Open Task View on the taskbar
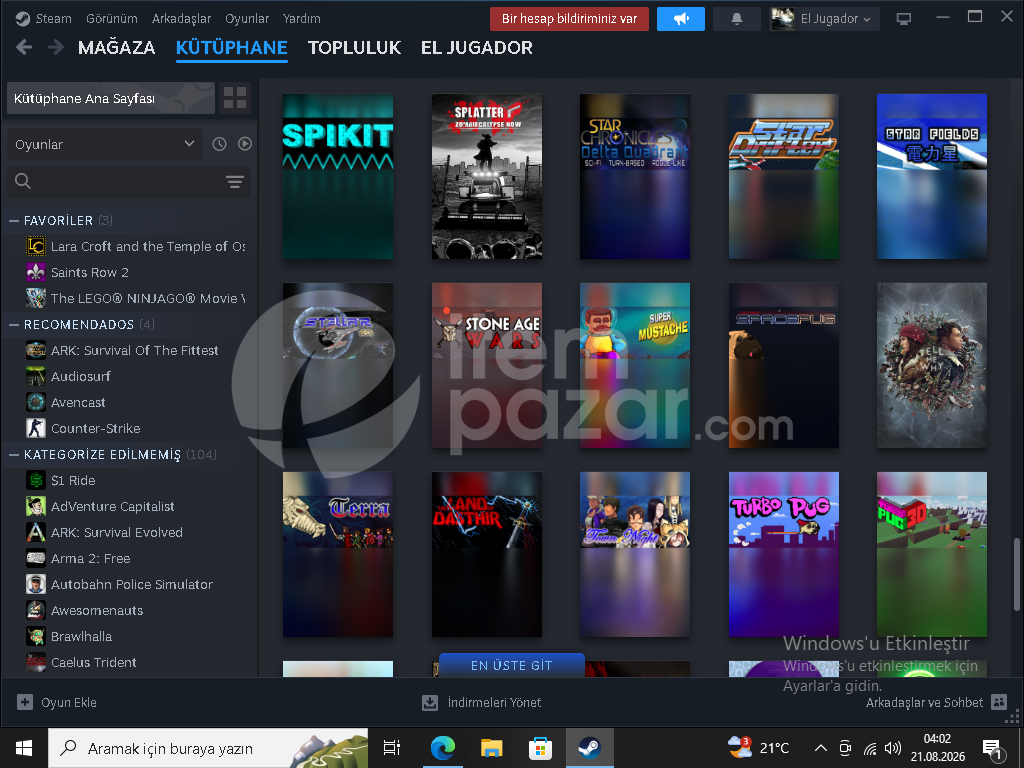The width and height of the screenshot is (1024, 768). coord(392,748)
